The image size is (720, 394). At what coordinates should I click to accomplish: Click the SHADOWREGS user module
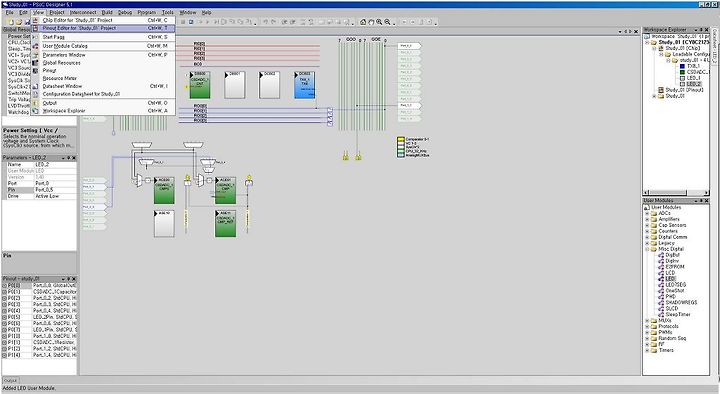[x=681, y=303]
